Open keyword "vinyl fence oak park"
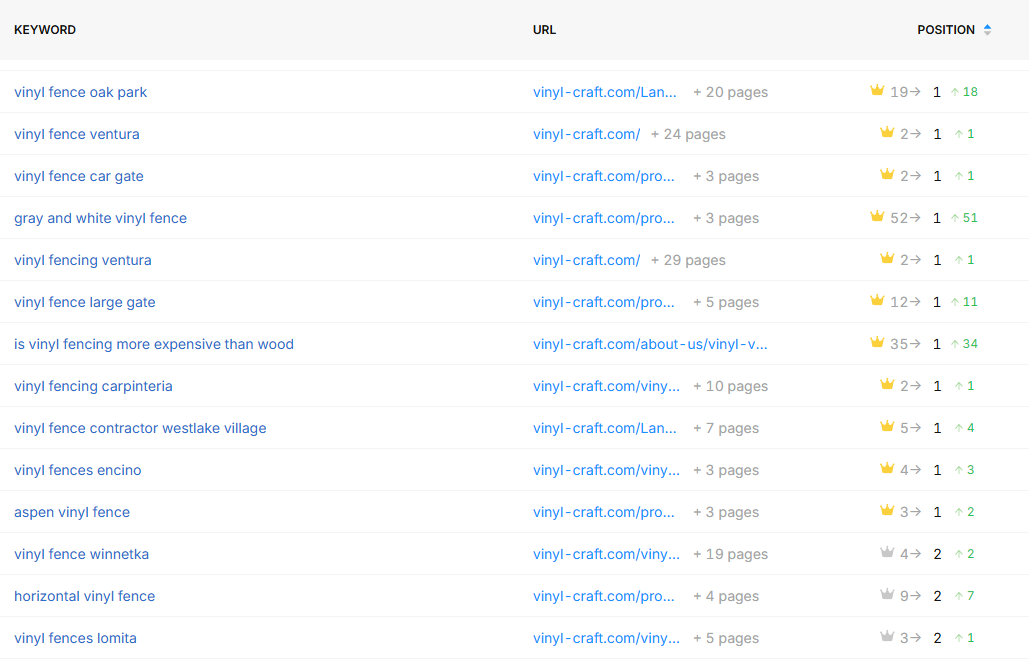The width and height of the screenshot is (1029, 659). tap(81, 93)
